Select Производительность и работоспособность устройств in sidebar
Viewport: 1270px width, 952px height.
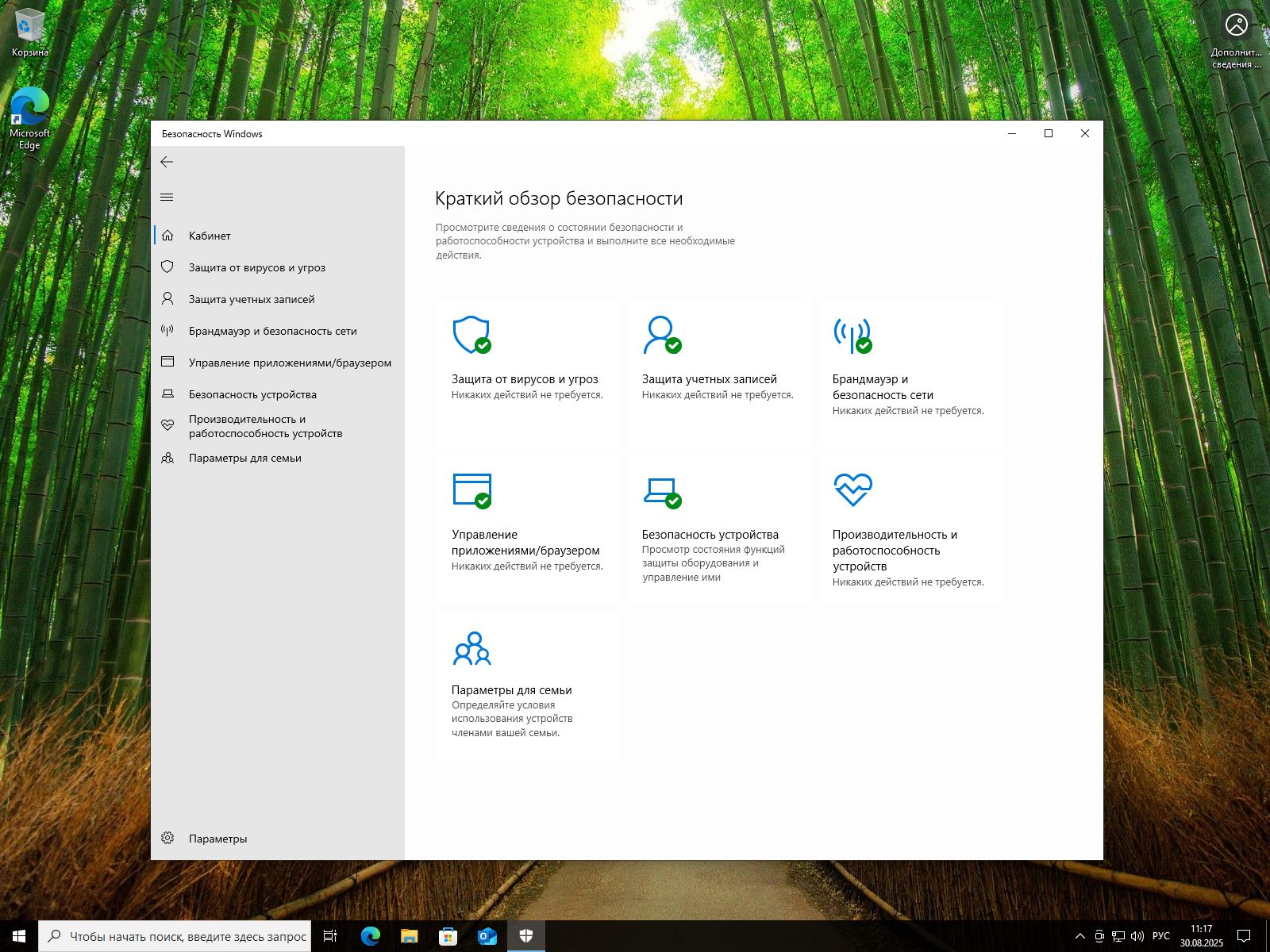278,426
